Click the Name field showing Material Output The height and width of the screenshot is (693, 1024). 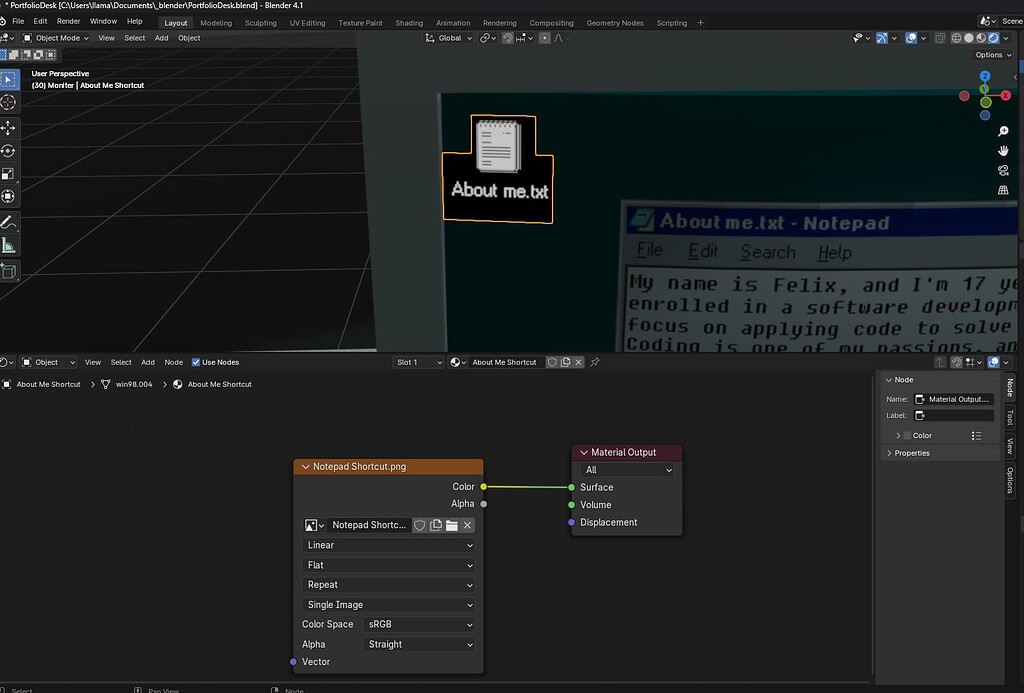point(952,398)
